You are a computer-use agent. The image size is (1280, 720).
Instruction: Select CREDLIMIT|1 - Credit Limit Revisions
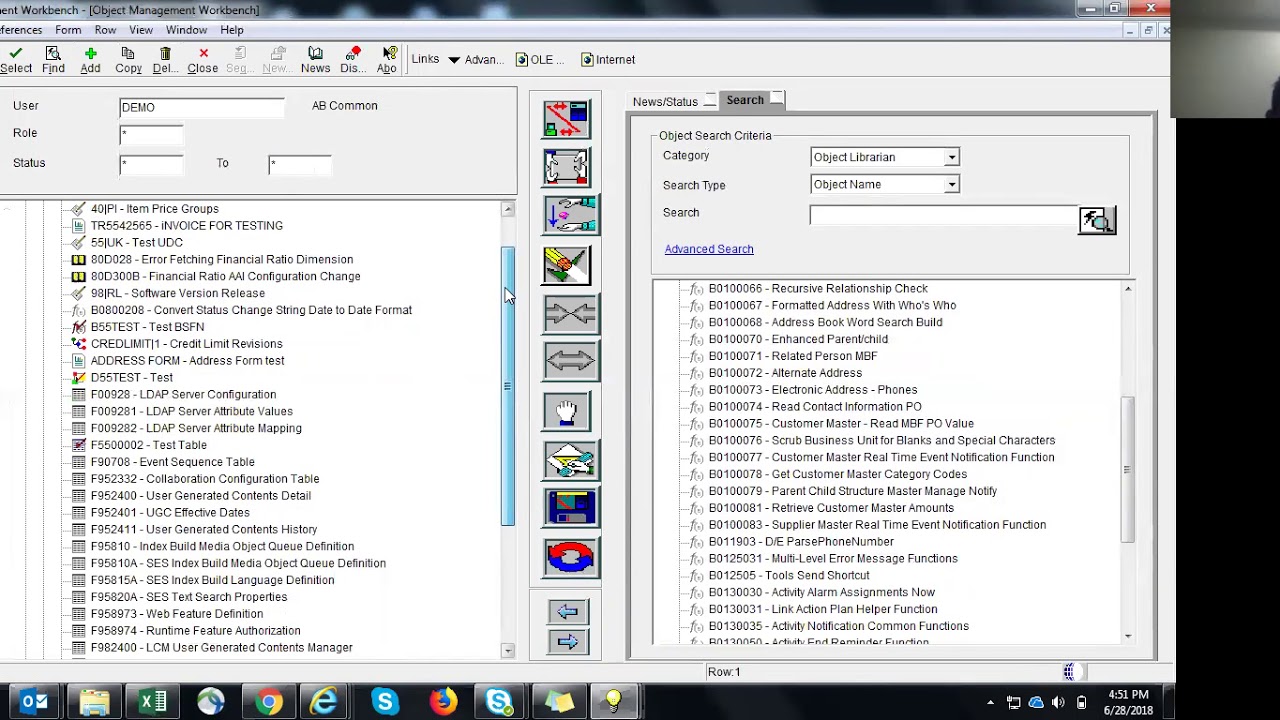pos(187,343)
